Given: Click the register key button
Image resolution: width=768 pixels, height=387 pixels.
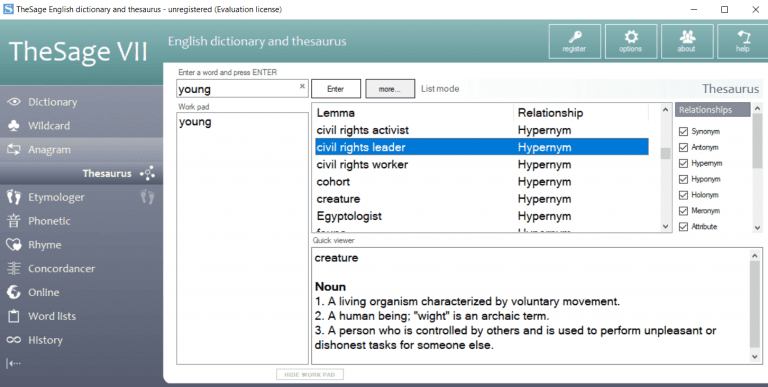Looking at the screenshot, I should coord(574,42).
